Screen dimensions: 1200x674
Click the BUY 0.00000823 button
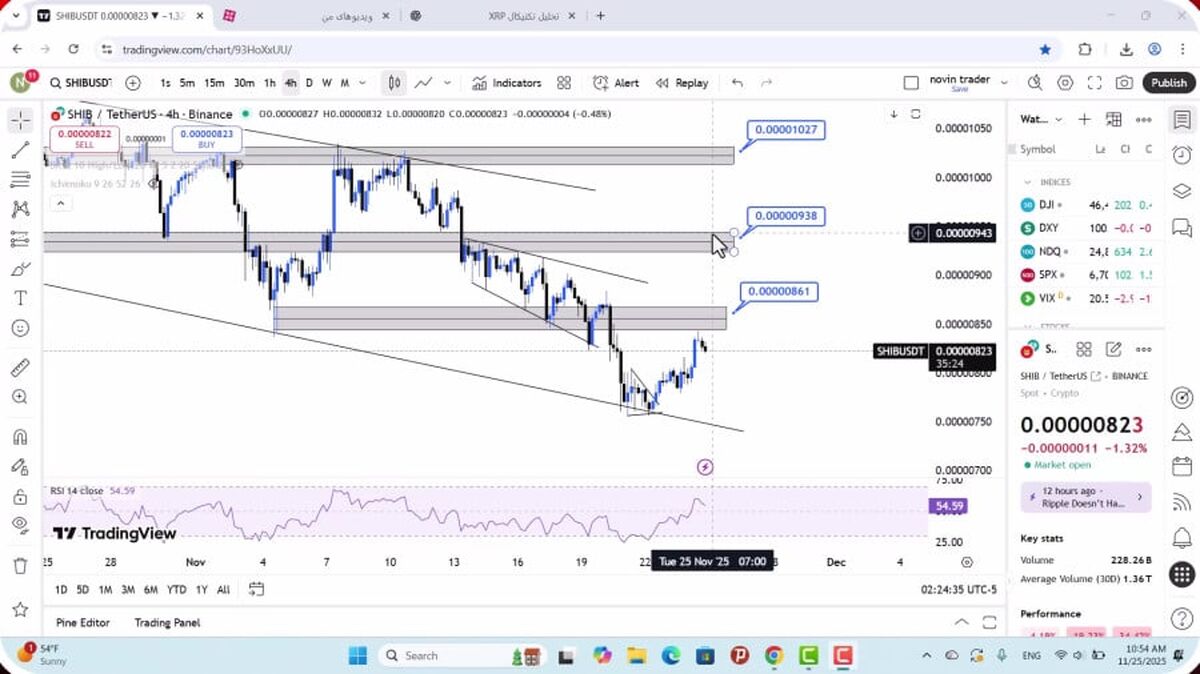207,139
